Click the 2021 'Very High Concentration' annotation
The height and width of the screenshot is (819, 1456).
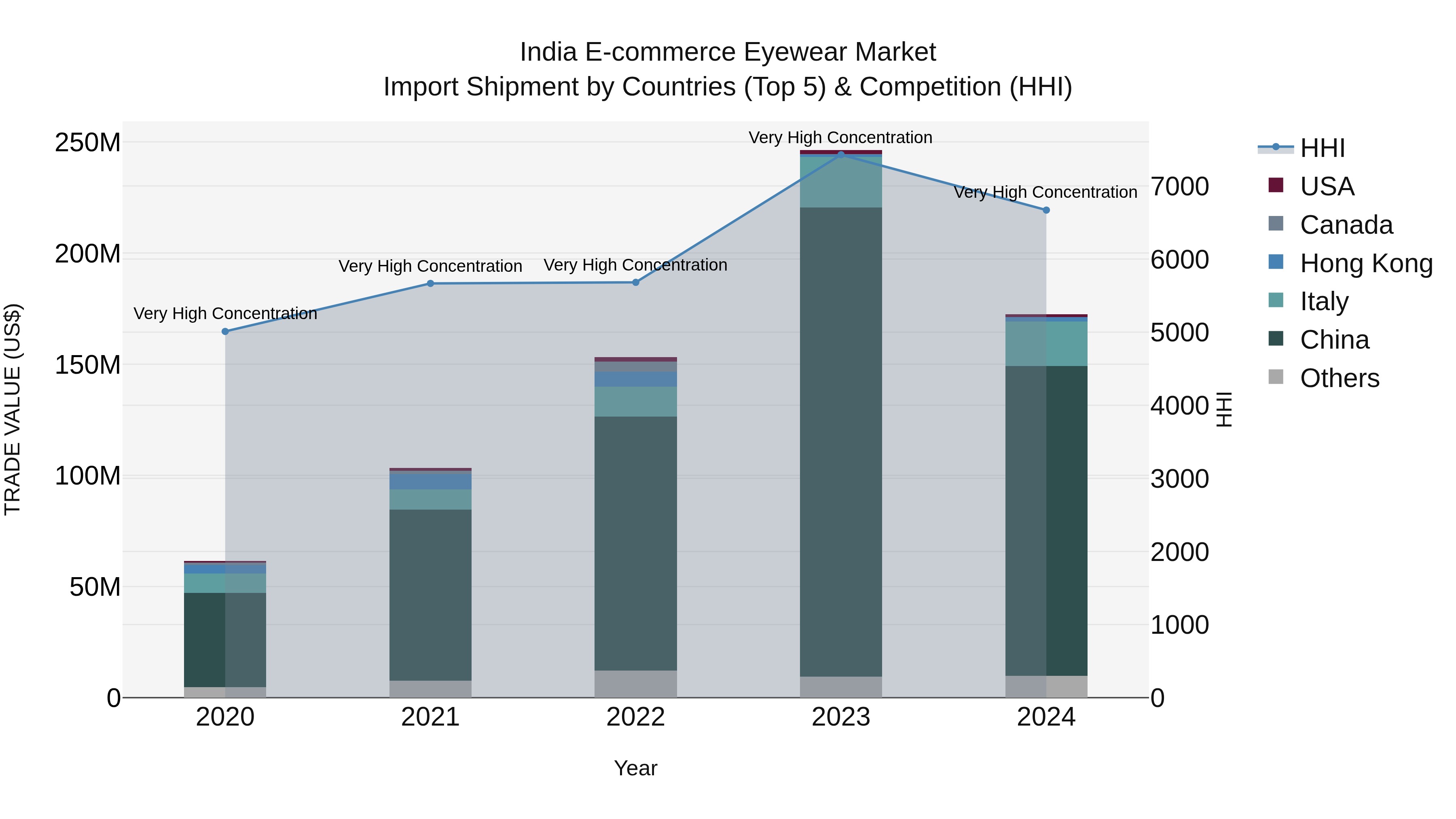[x=430, y=266]
